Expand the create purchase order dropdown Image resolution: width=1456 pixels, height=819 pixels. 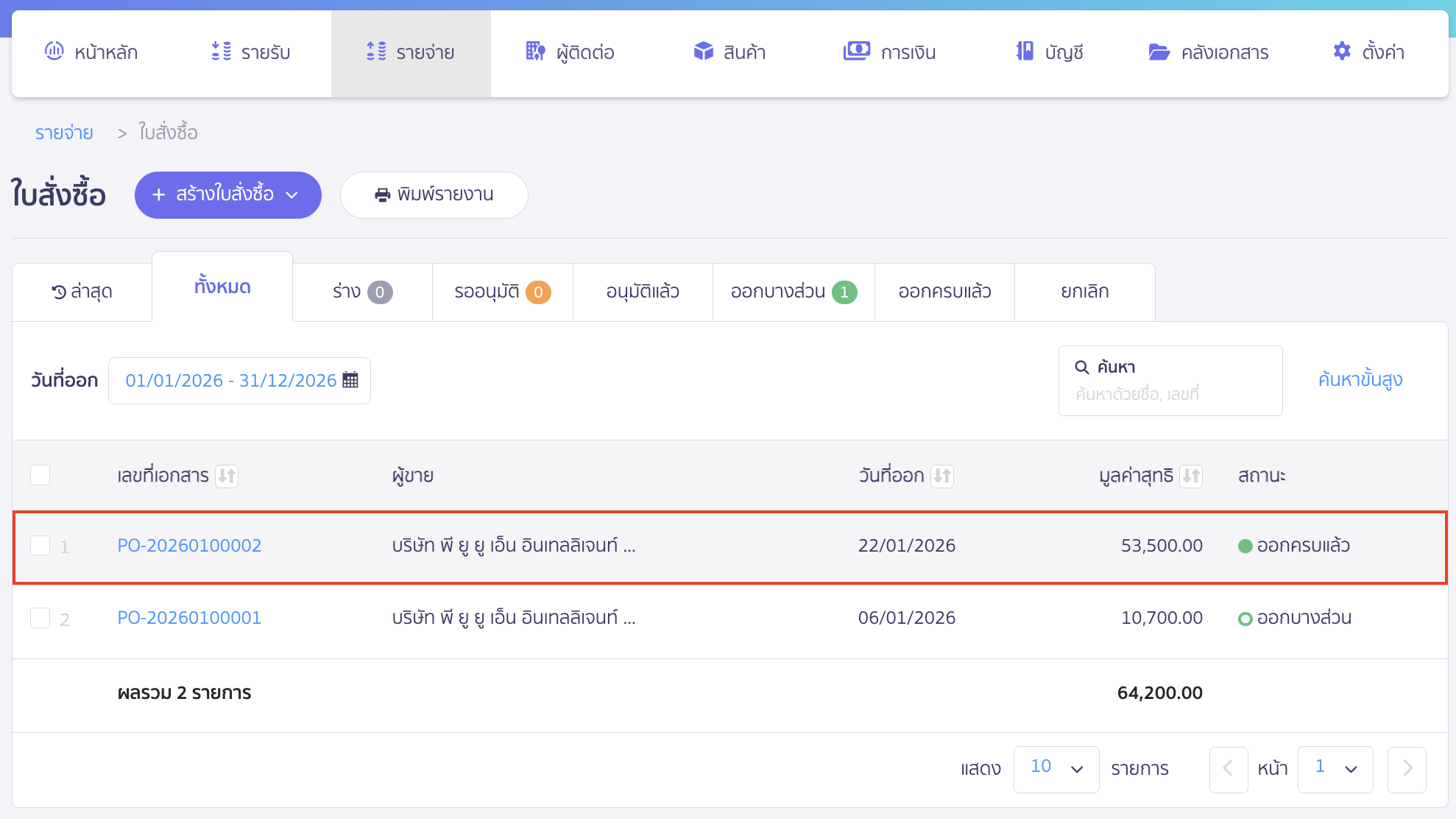pyautogui.click(x=292, y=195)
